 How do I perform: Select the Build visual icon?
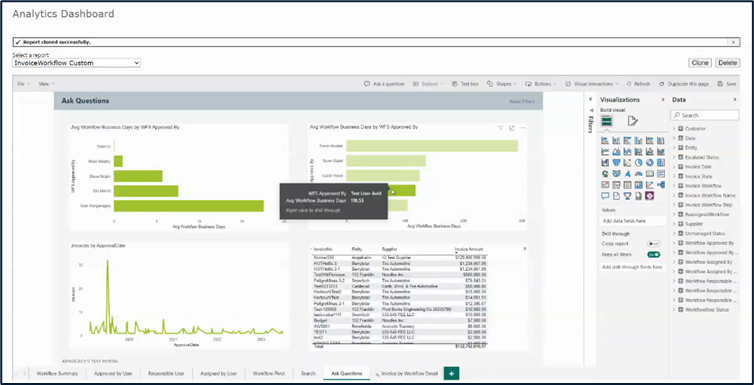point(607,121)
